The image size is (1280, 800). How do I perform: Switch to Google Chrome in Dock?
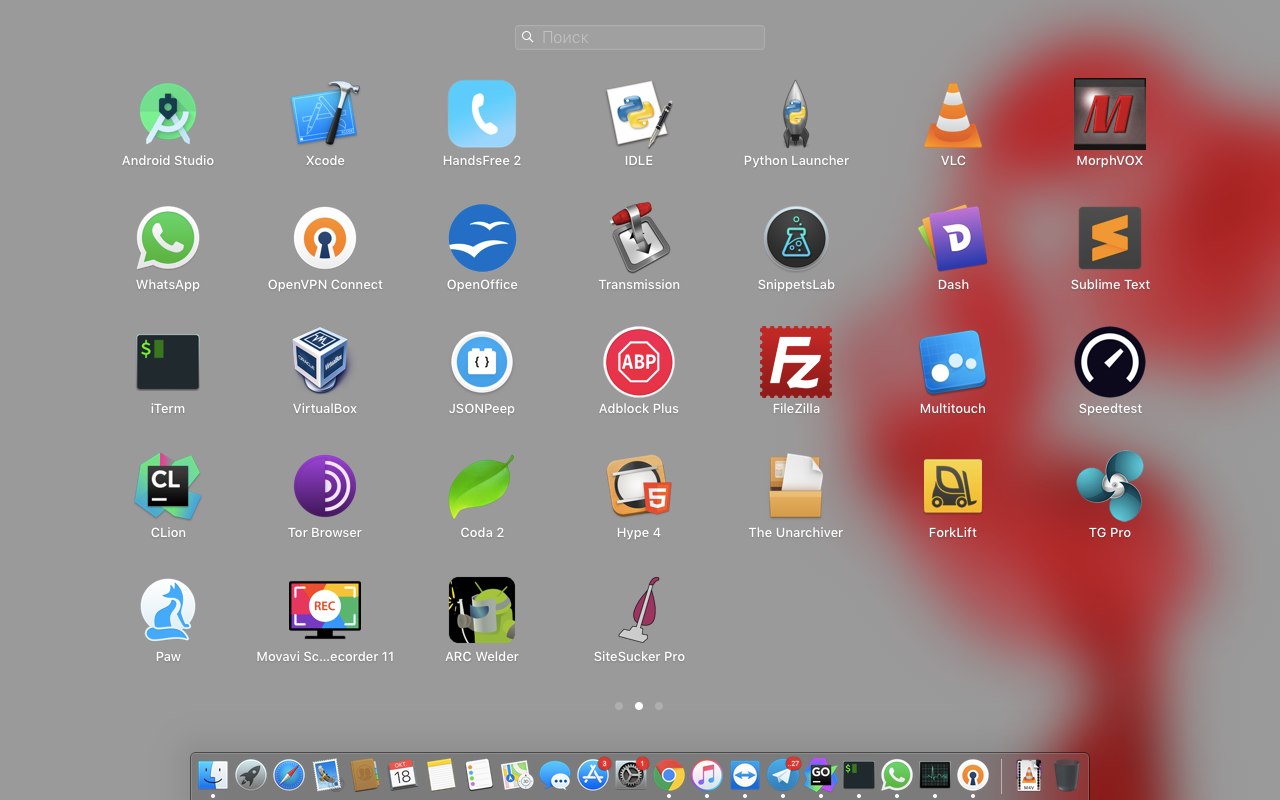(669, 775)
